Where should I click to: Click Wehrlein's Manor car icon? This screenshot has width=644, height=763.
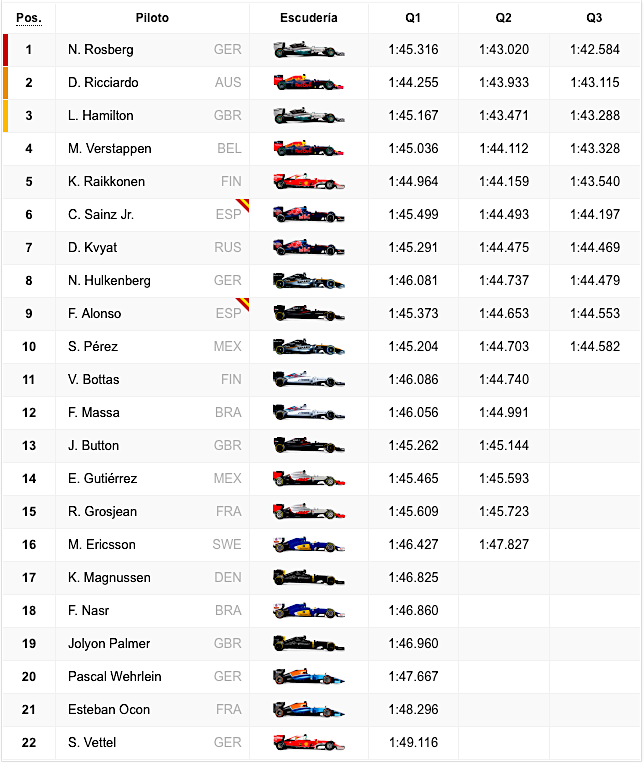point(309,676)
